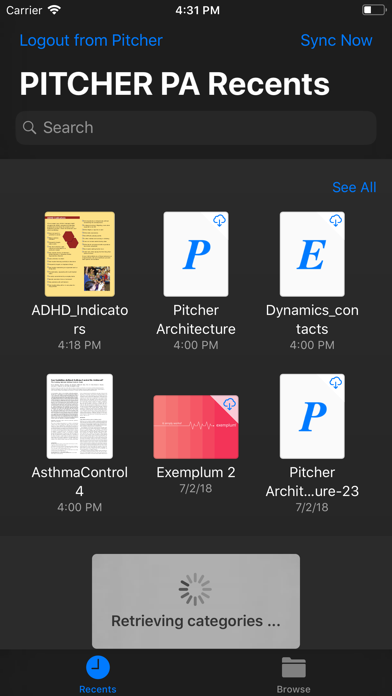
Task: Tap the Exemplum 2 file name
Action: [x=196, y=472]
